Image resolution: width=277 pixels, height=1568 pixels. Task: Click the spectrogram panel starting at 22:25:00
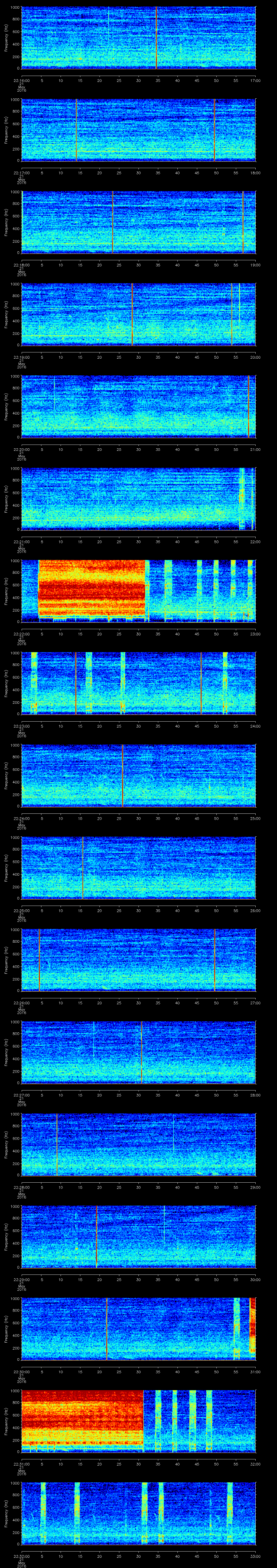tap(139, 868)
